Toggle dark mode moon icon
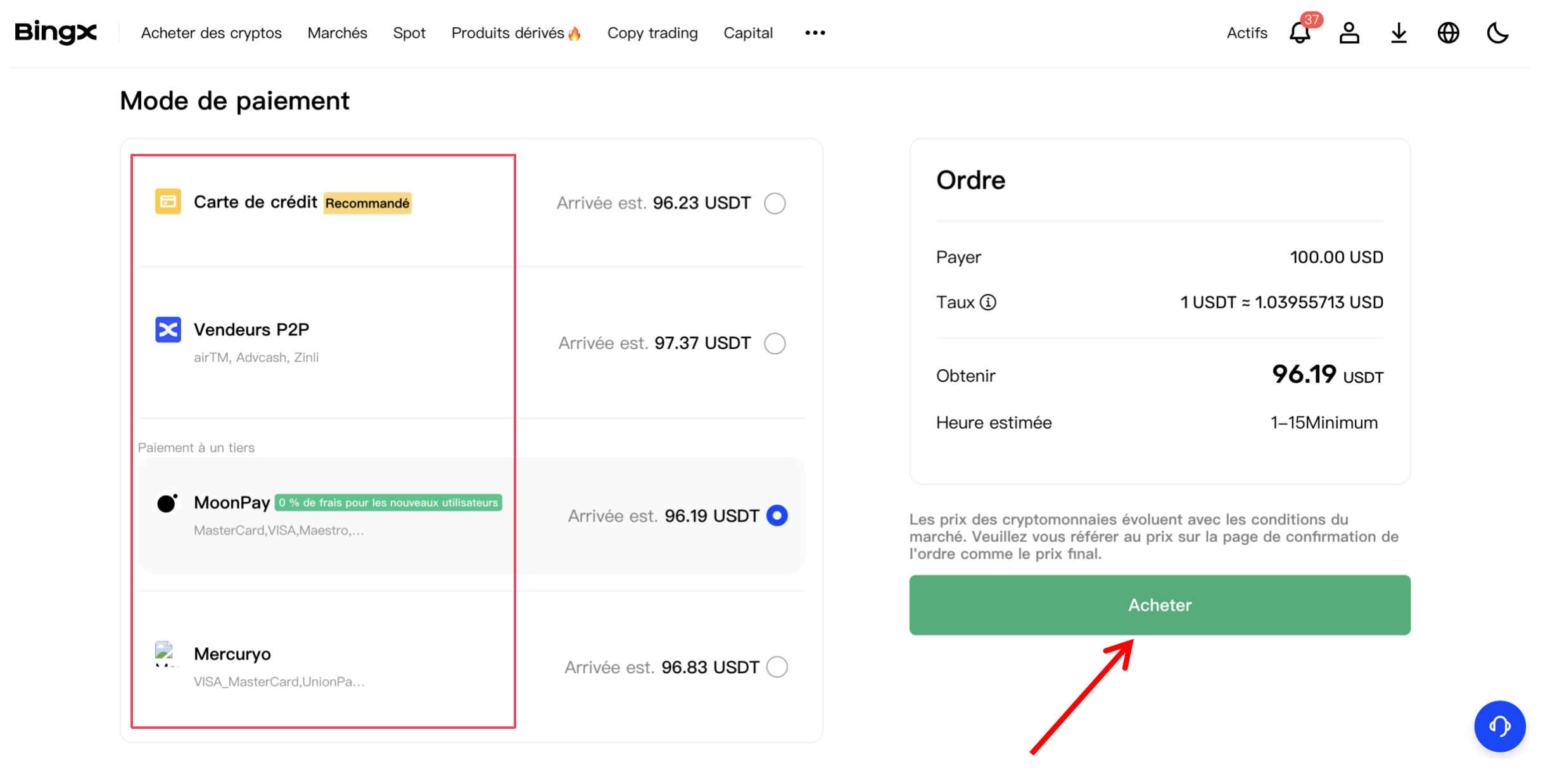 tap(1498, 33)
